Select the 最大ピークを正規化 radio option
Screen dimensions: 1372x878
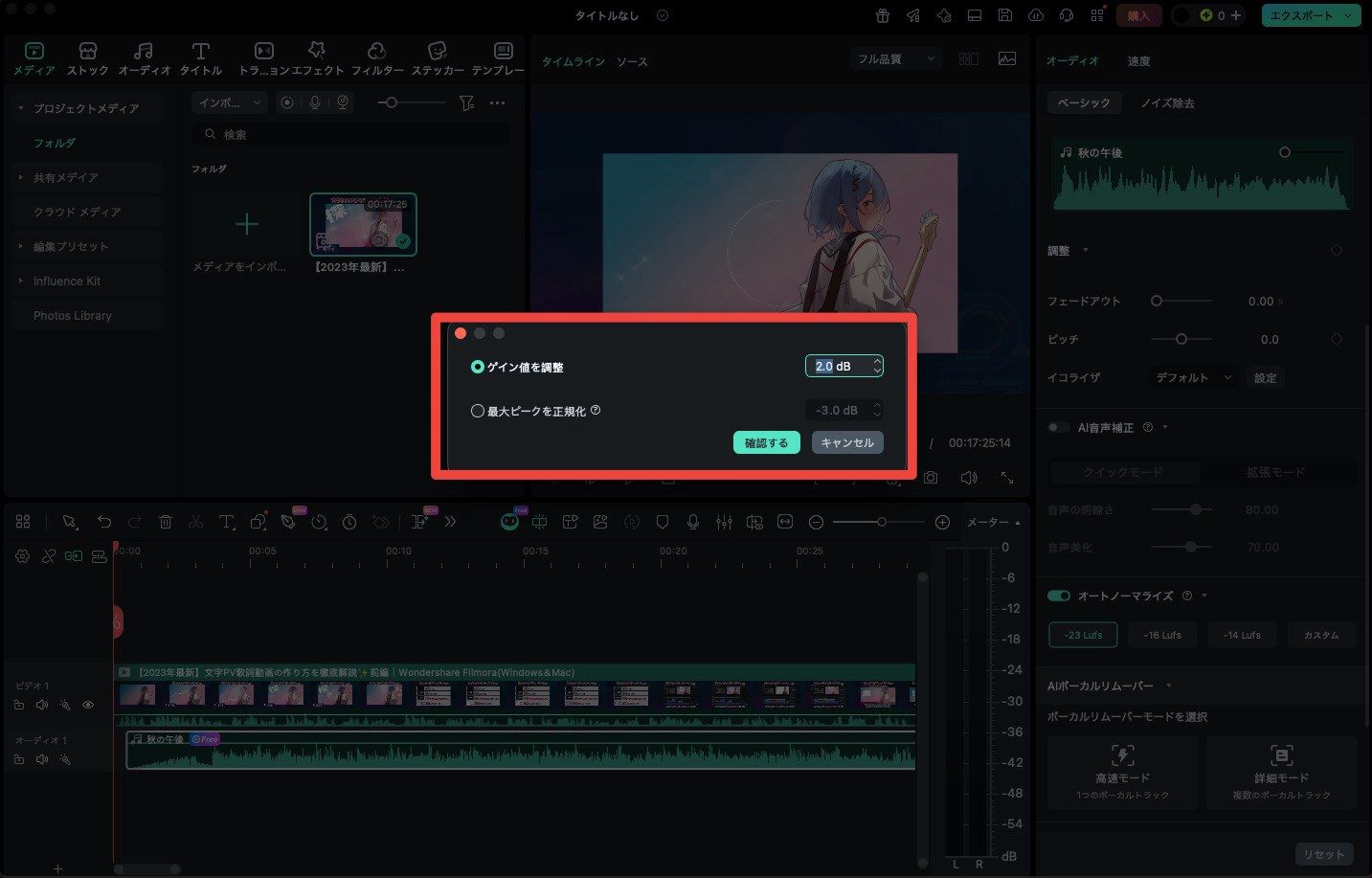478,411
